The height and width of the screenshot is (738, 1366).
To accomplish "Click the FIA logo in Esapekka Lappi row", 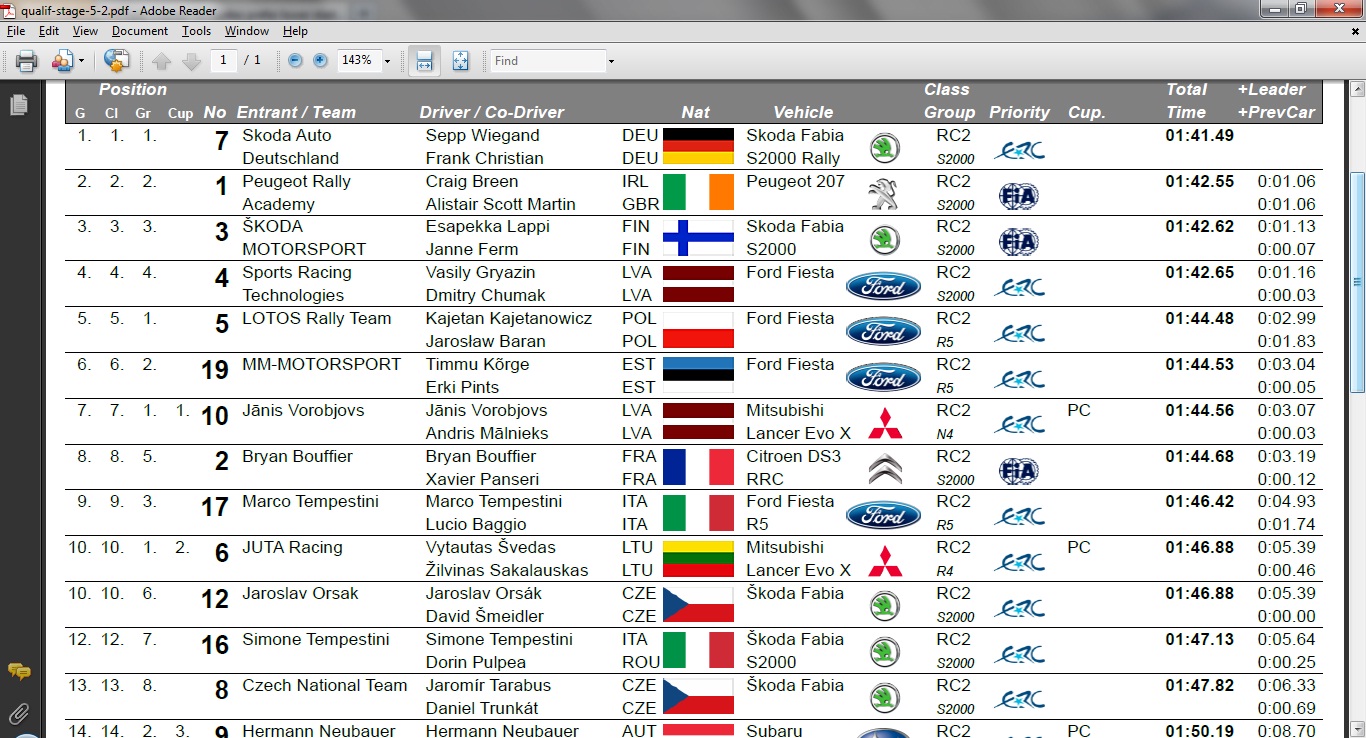I will (1018, 242).
